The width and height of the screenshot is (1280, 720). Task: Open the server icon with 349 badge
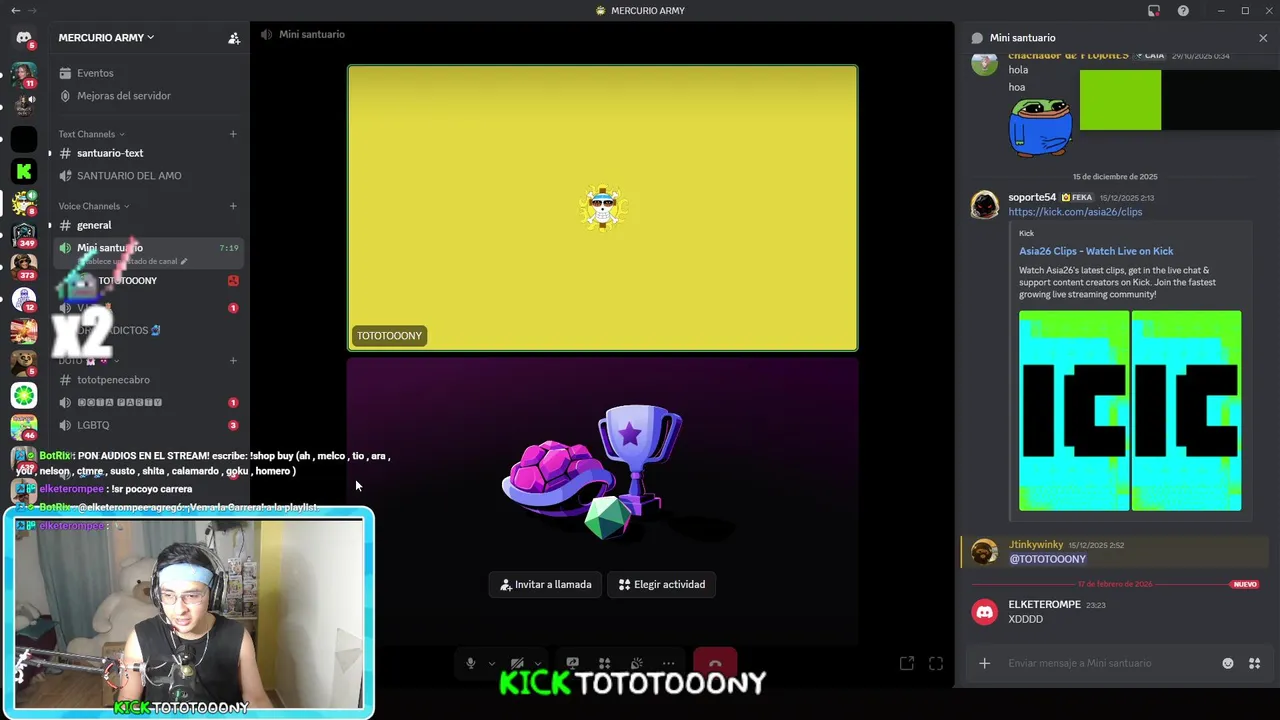coord(24,235)
